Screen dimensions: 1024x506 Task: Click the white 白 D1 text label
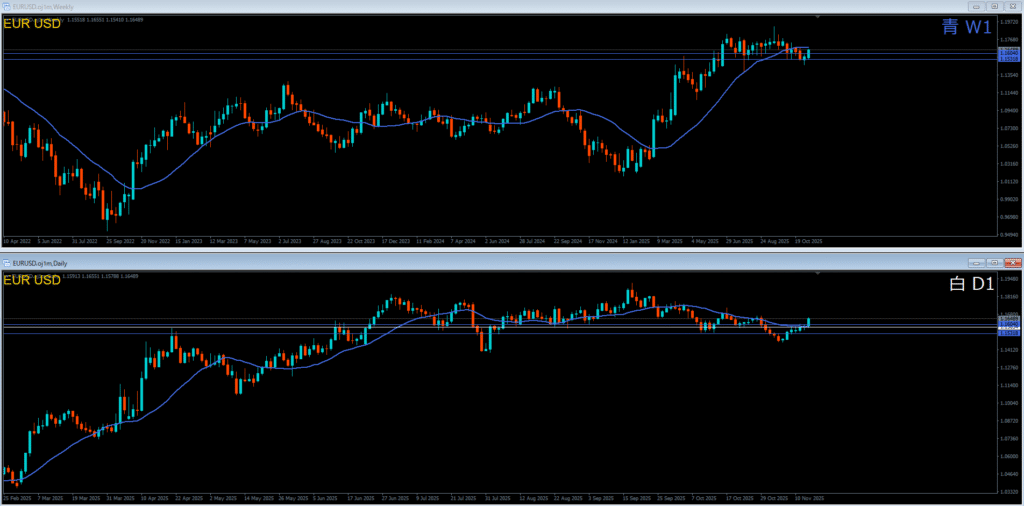(x=970, y=284)
